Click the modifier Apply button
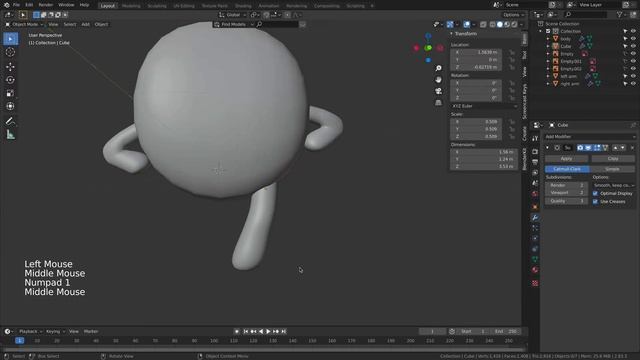 pos(567,158)
